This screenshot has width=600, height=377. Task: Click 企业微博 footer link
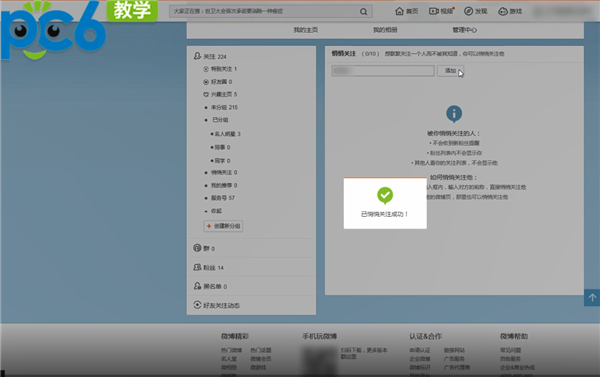pyautogui.click(x=420, y=359)
